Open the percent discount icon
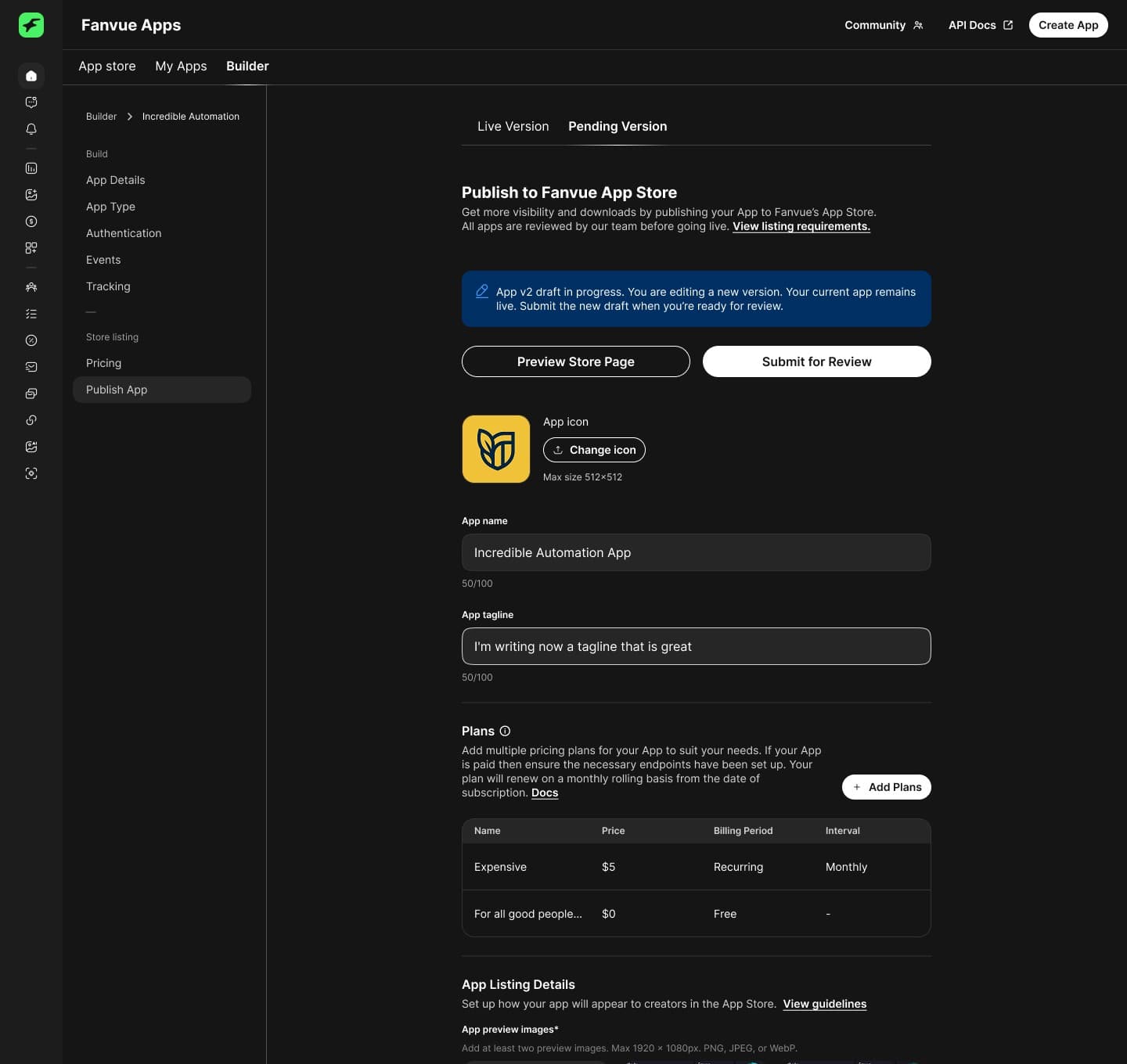 tap(31, 340)
